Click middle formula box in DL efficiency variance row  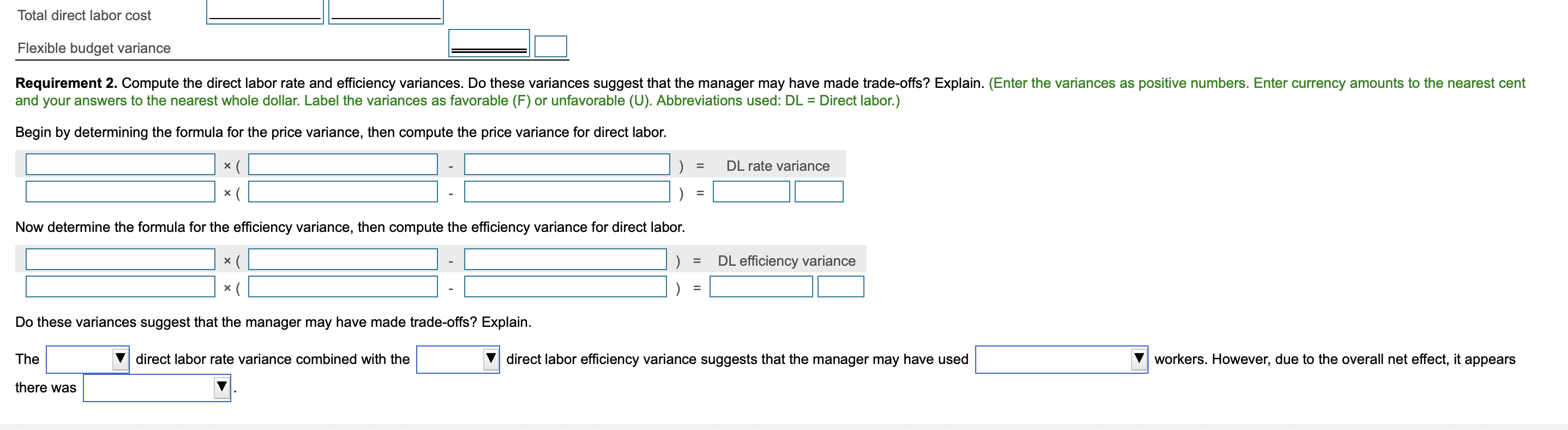point(343,259)
